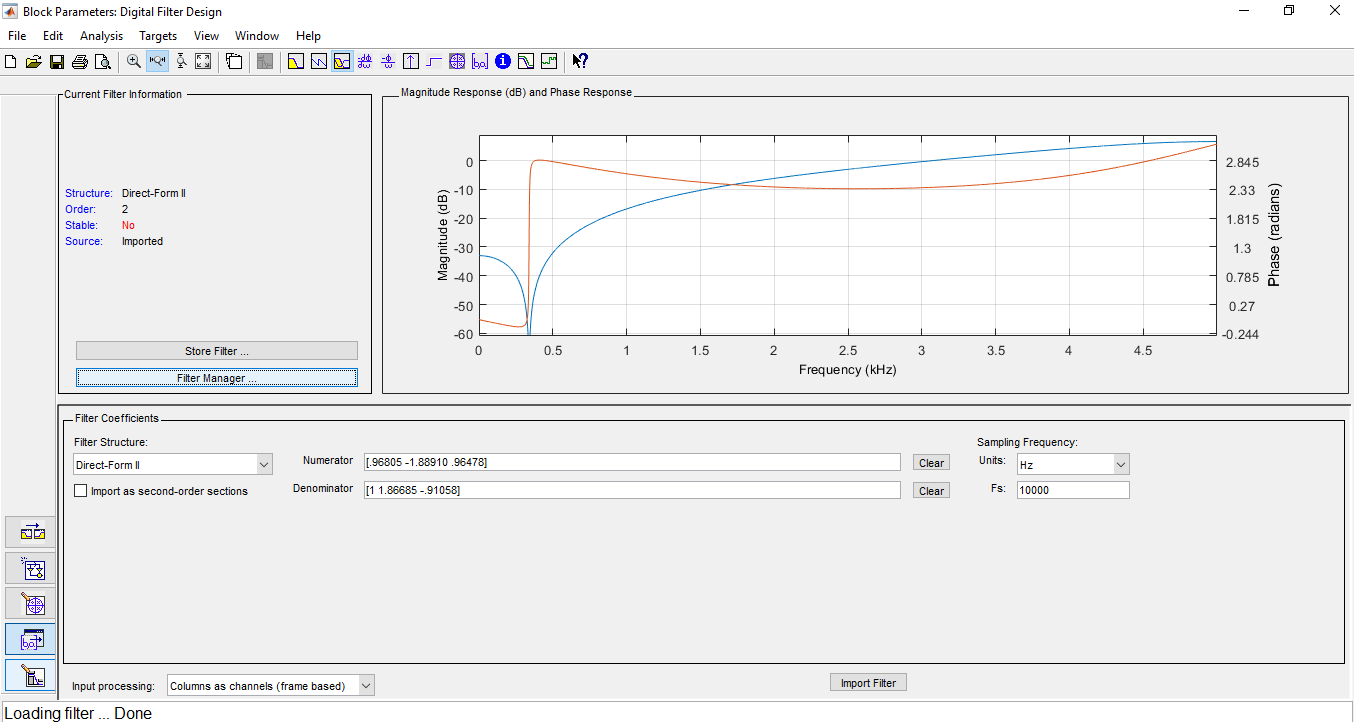Restore the default full view of the plot
Screen dimensions: 1354x722
click(x=203, y=61)
